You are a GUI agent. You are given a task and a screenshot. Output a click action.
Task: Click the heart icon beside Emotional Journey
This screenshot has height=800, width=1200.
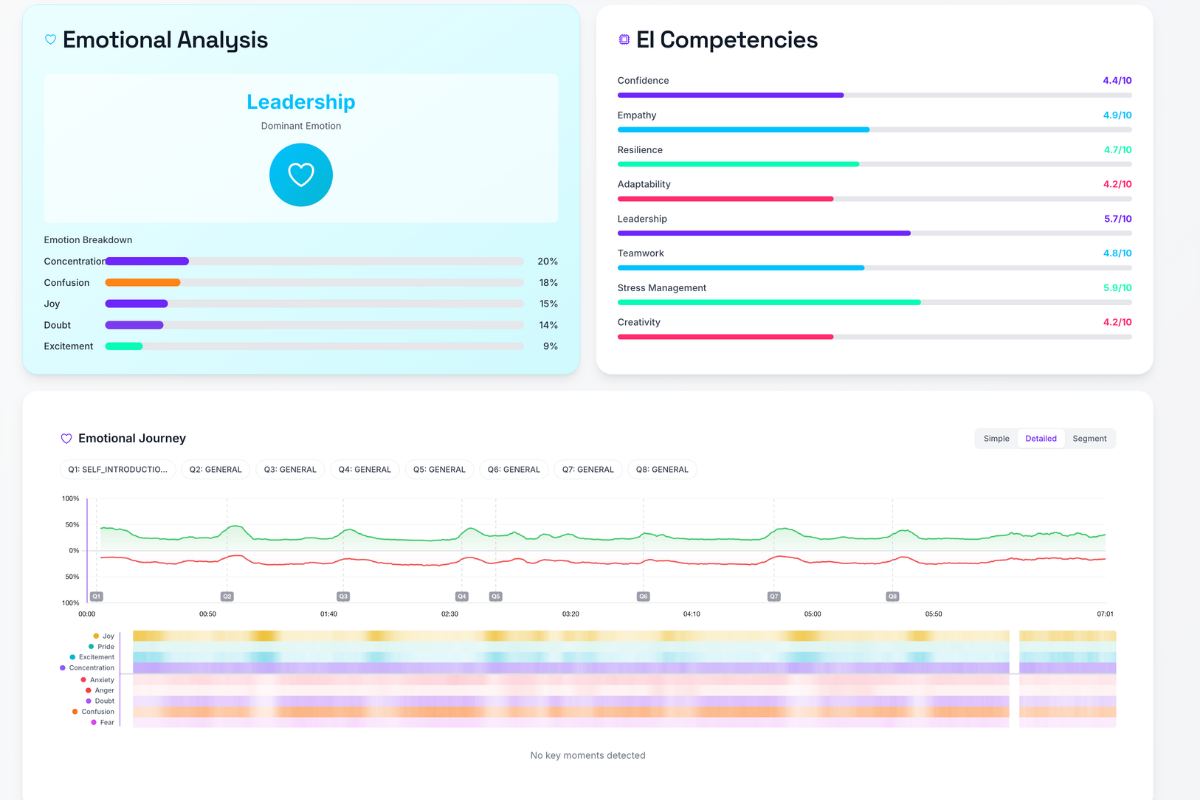coord(66,438)
